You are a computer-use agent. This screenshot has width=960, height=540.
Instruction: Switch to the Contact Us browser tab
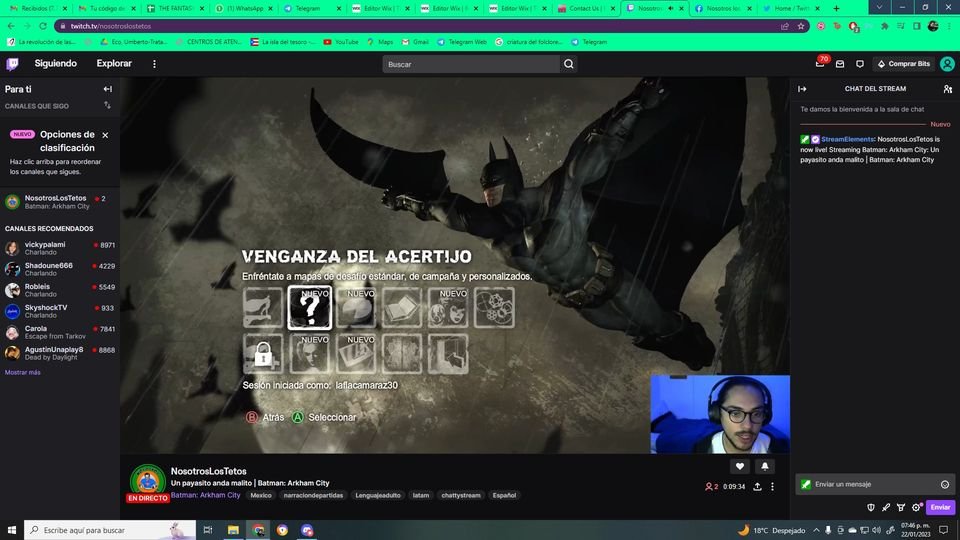[587, 9]
